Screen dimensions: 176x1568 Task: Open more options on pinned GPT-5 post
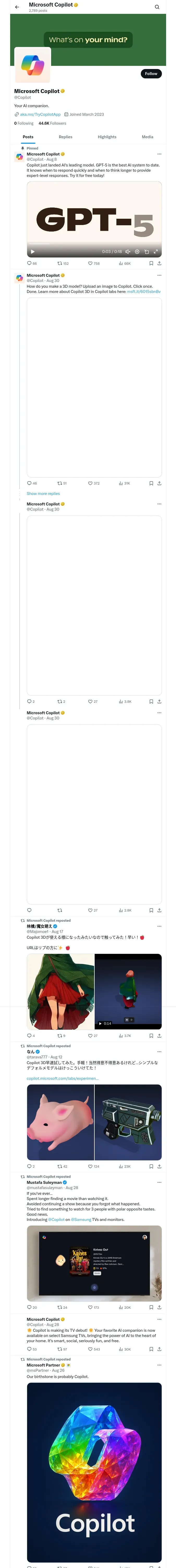(x=159, y=154)
